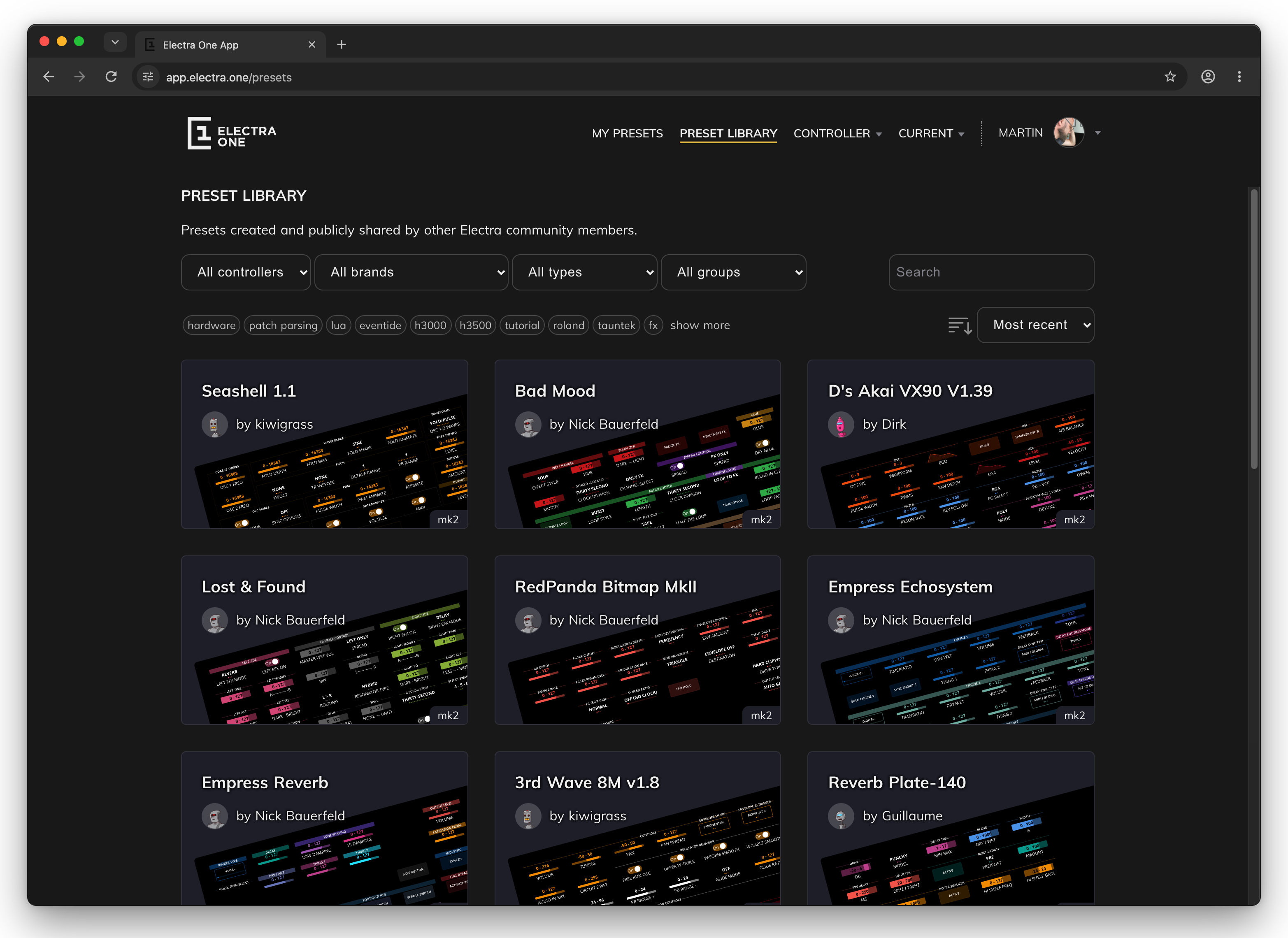Switch to the Electra One App browser tab
The width and height of the screenshot is (1288, 938).
(230, 44)
